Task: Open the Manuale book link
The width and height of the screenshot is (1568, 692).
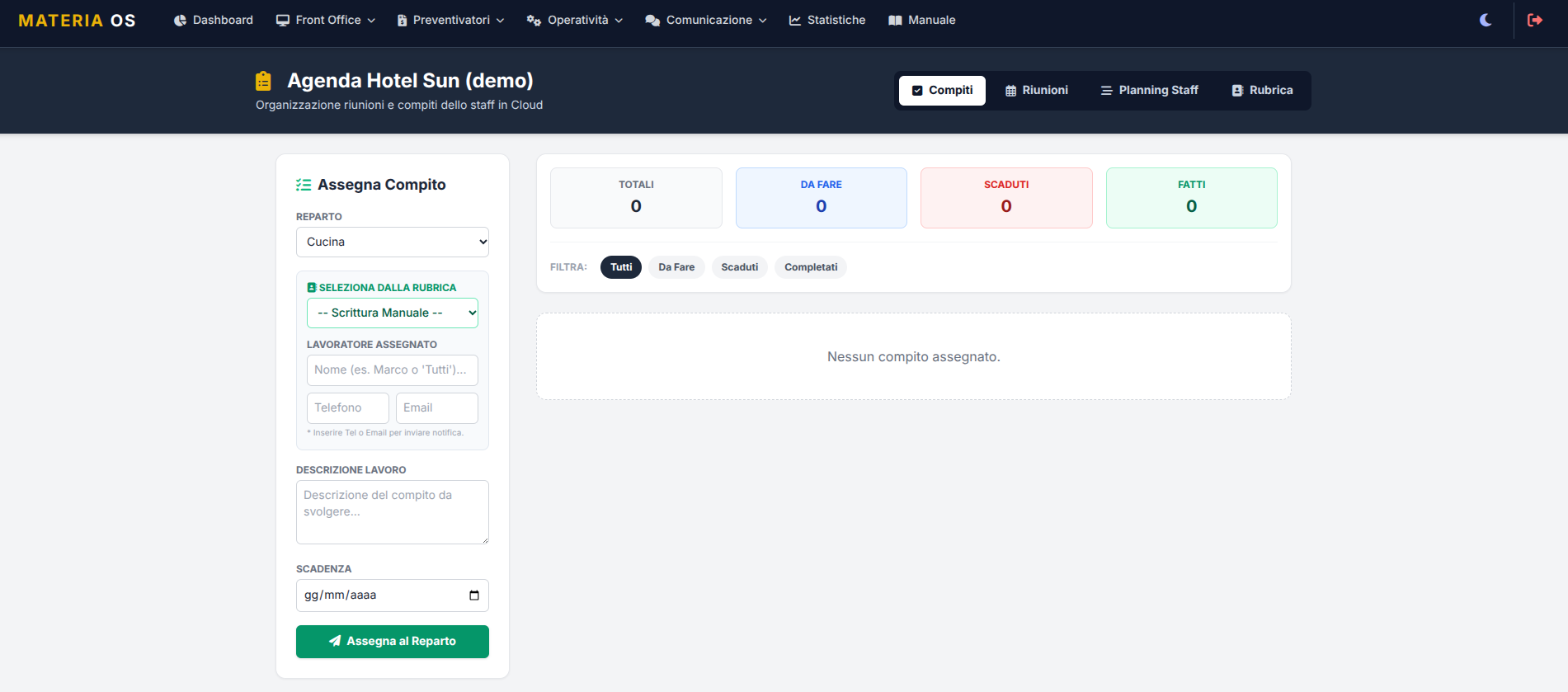Action: click(922, 20)
